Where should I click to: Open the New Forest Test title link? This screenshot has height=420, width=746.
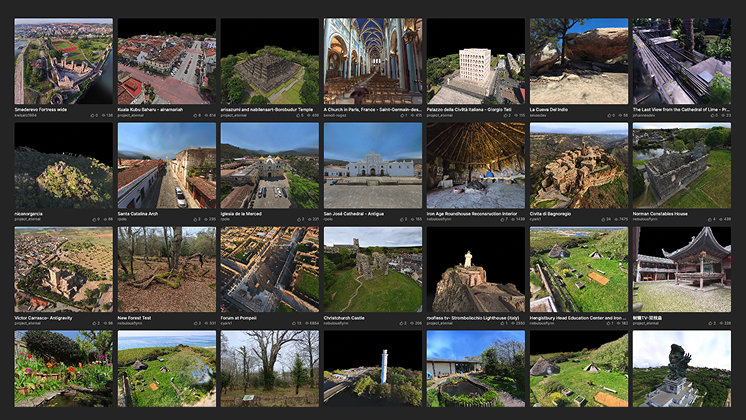(x=134, y=318)
